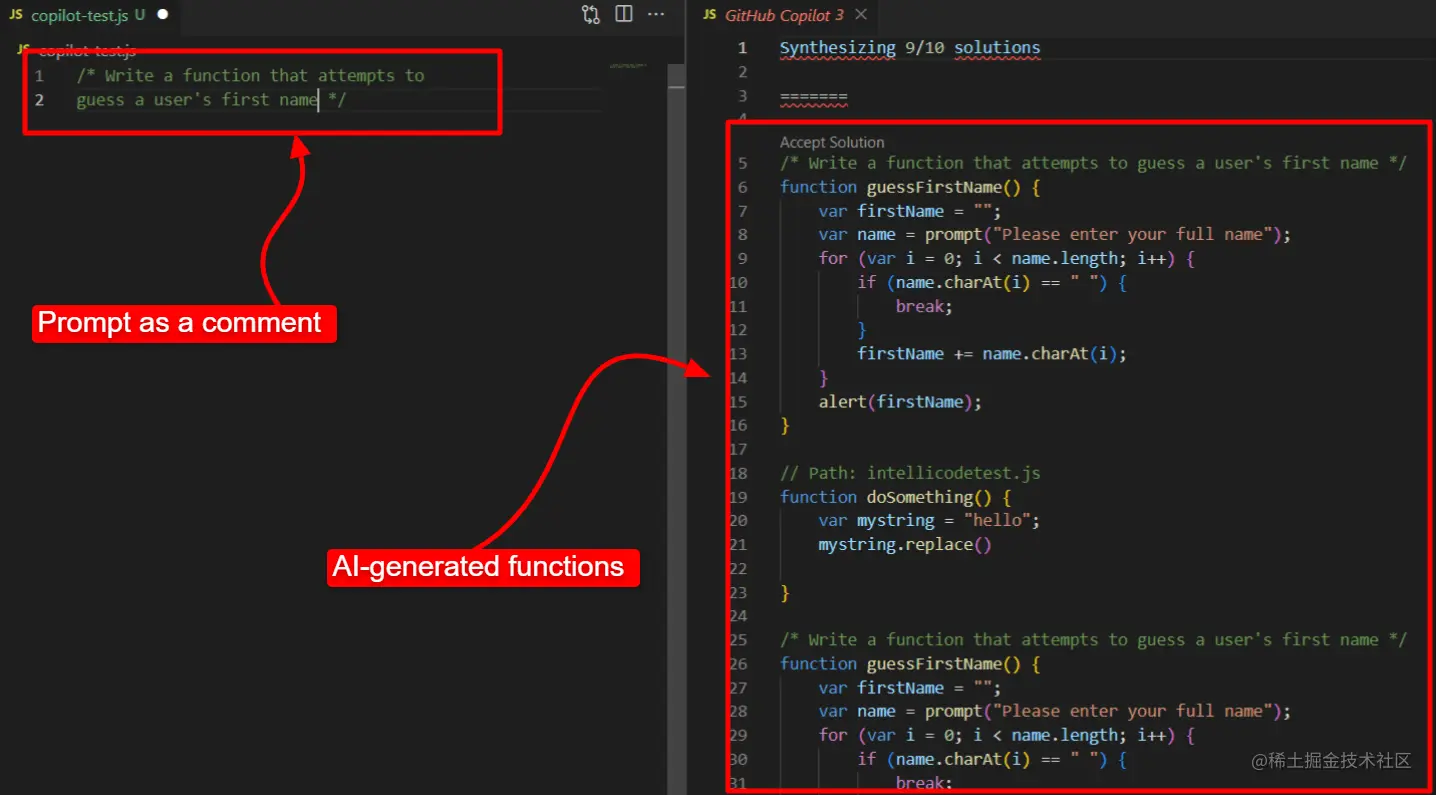Click "// Path: intellicodetest.js" comment line
The width and height of the screenshot is (1436, 795).
(911, 473)
